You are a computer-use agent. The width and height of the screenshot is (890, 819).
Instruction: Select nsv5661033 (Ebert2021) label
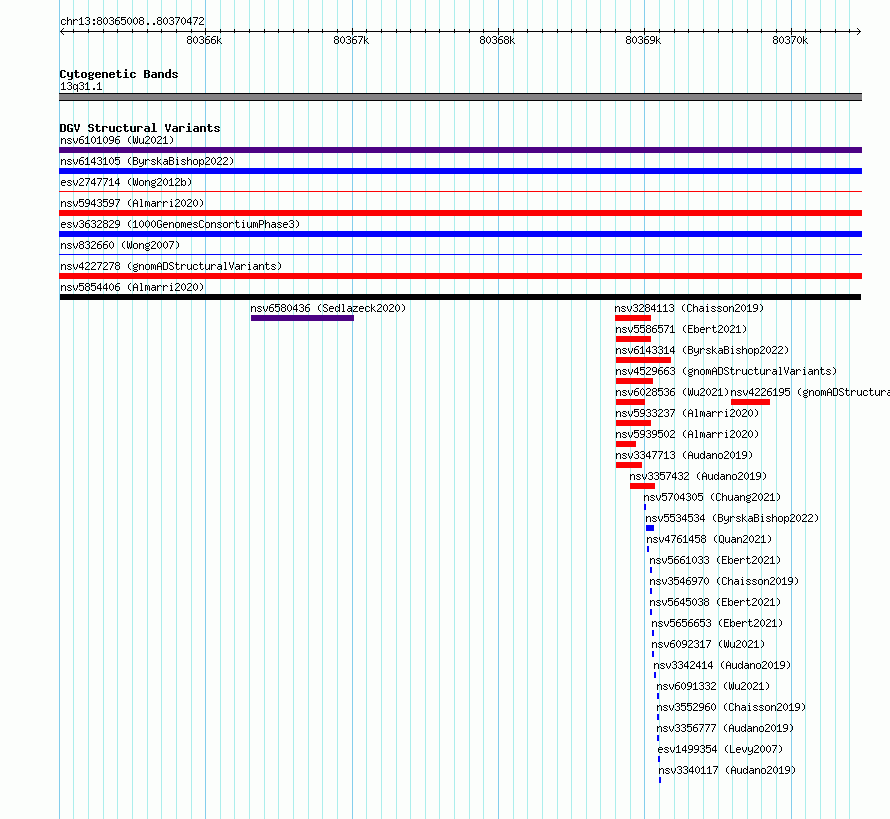point(715,560)
